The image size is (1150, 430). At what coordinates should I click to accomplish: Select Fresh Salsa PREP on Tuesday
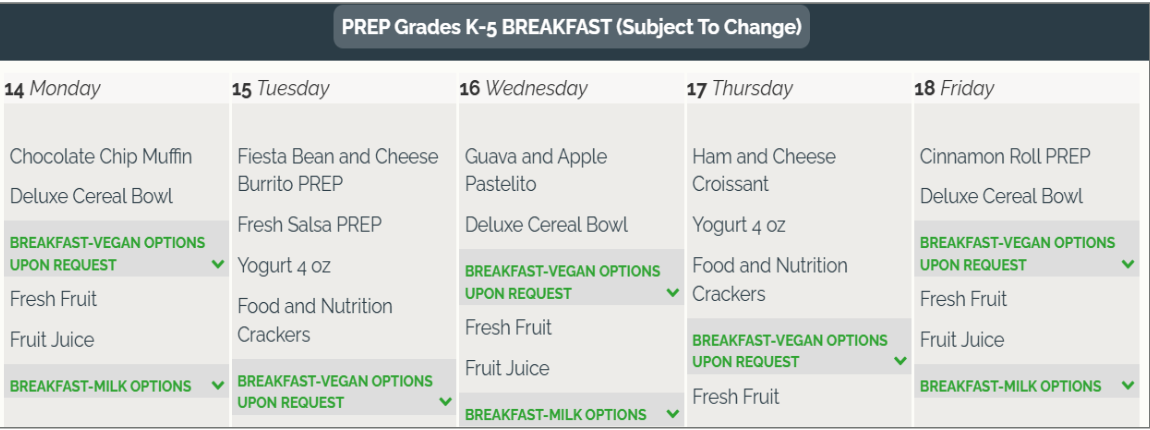pyautogui.click(x=310, y=225)
